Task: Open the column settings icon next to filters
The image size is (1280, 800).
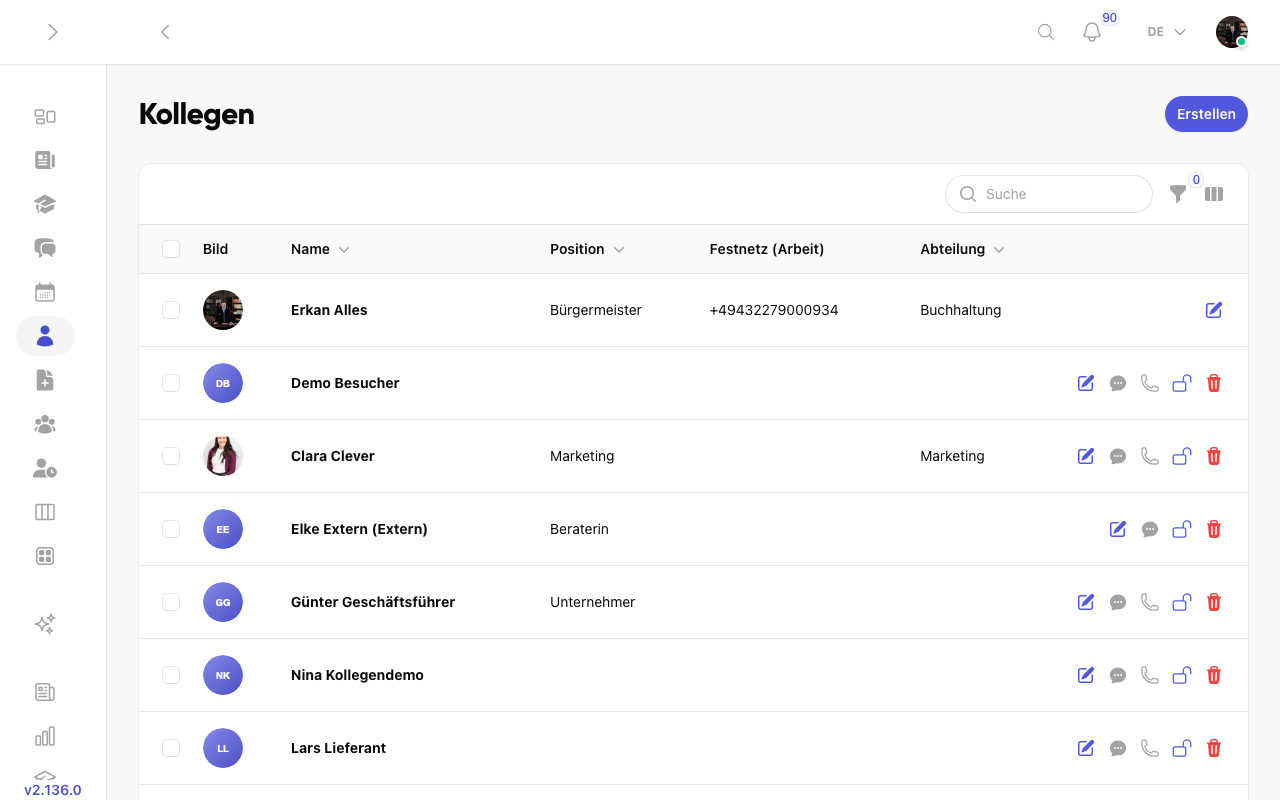Action: pos(1214,194)
